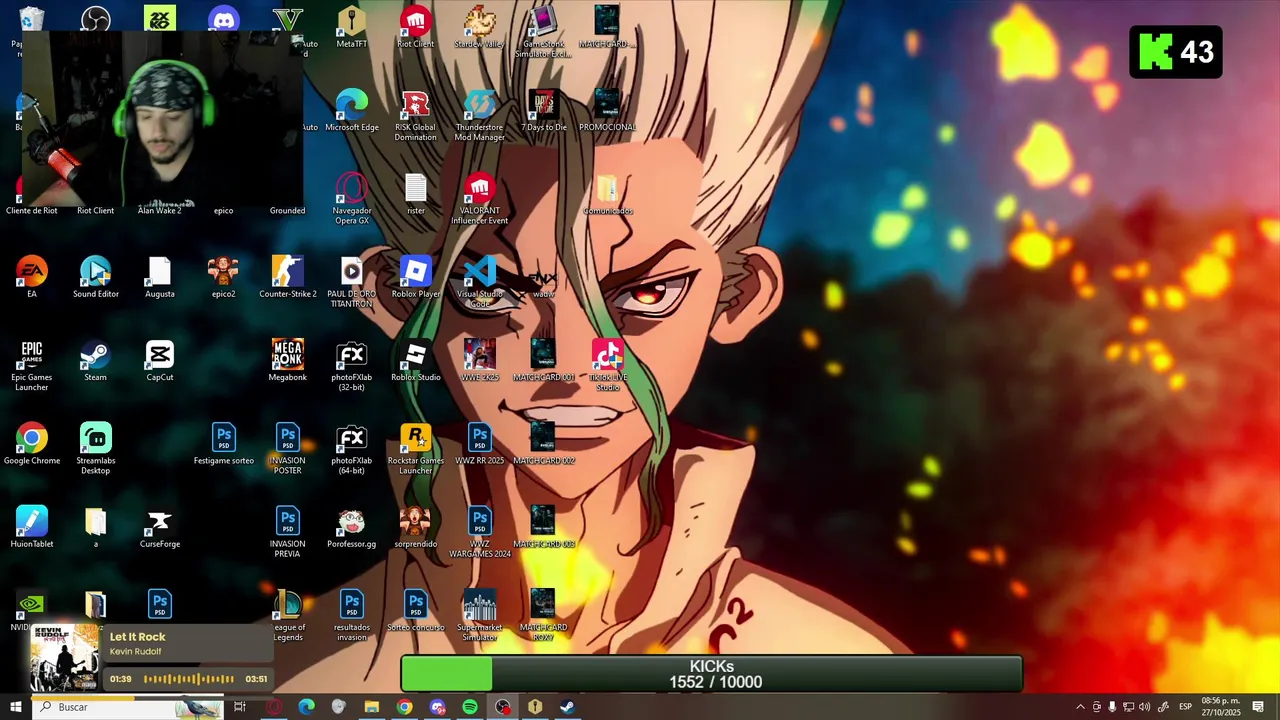Open the WWE 2K25 desktop icon

[480, 360]
